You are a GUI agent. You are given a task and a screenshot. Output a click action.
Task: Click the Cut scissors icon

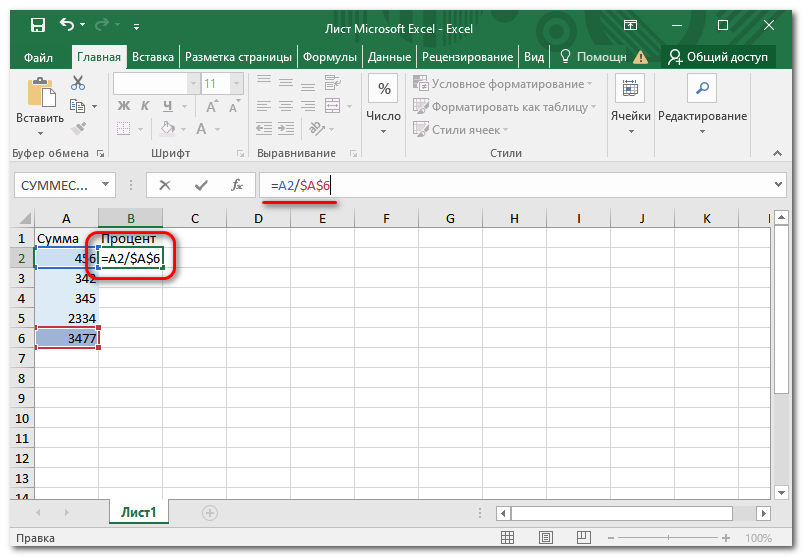(x=78, y=85)
